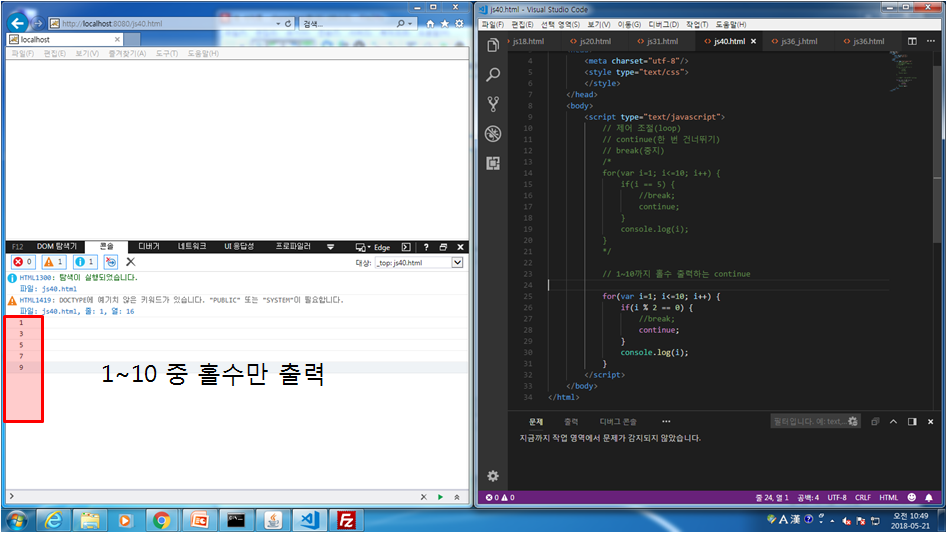Screen dimensions: 947x533
Task: Click the errors and warnings status bar count
Action: coord(500,497)
